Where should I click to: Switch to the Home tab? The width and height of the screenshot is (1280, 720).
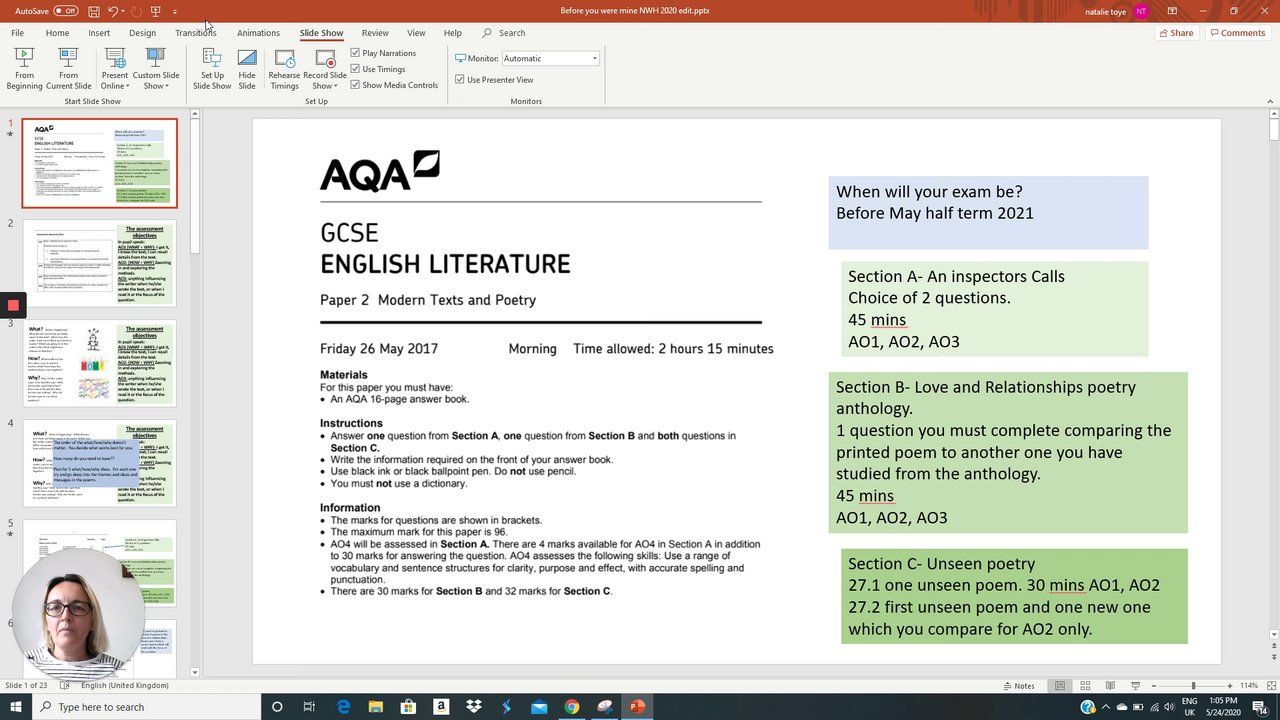coord(57,33)
